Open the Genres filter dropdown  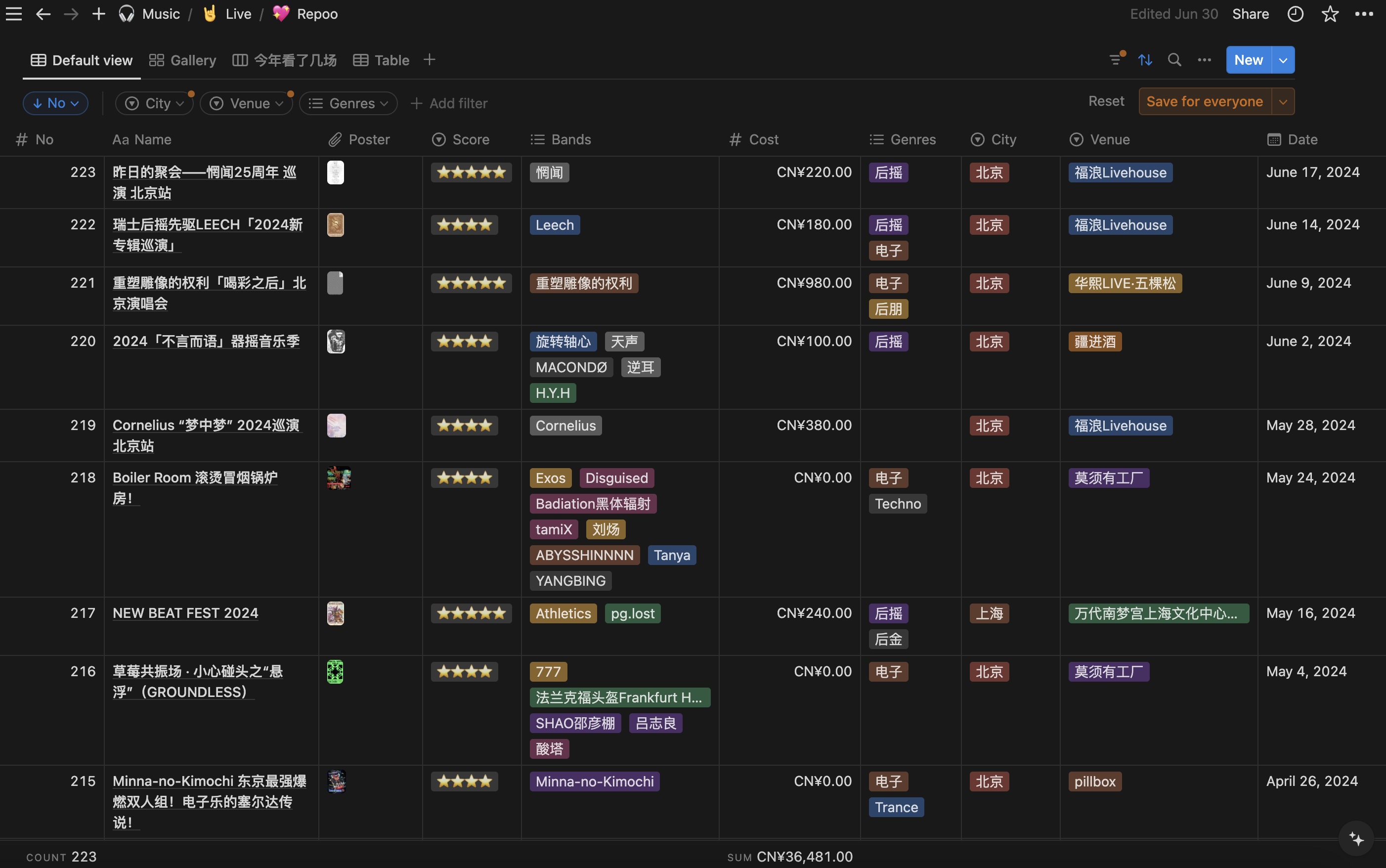tap(348, 103)
